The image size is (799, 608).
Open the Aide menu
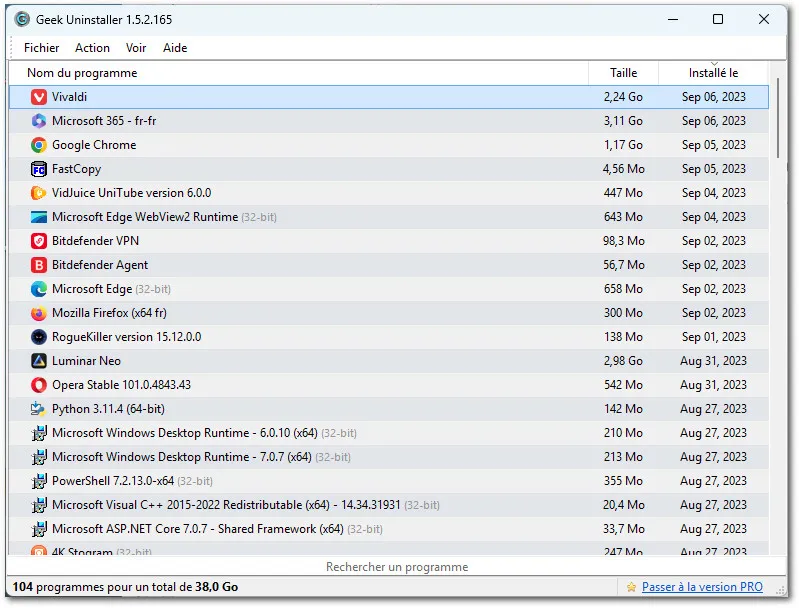(175, 48)
